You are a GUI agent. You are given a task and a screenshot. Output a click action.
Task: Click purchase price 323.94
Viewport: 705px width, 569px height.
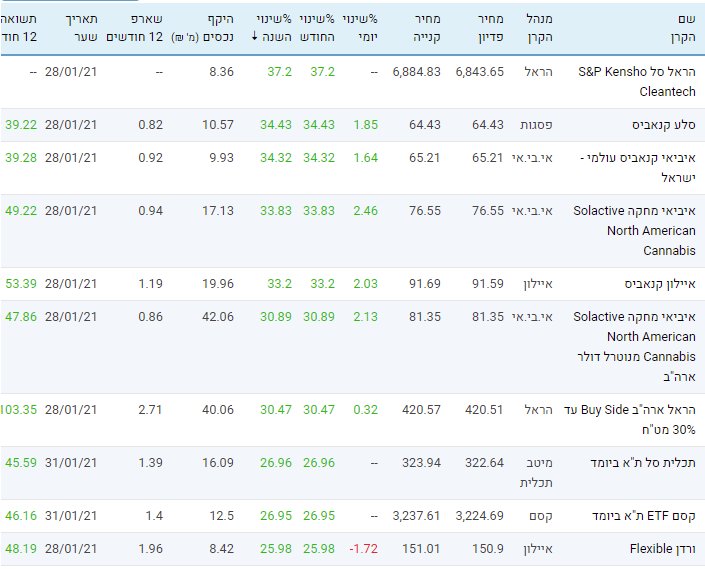422,463
